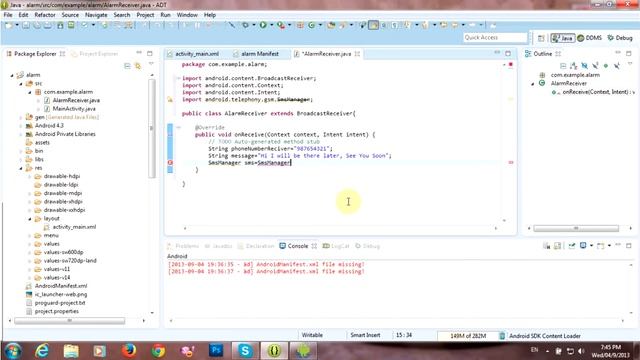640x360 pixels.
Task: Open the Navigate menu
Action: coord(96,15)
